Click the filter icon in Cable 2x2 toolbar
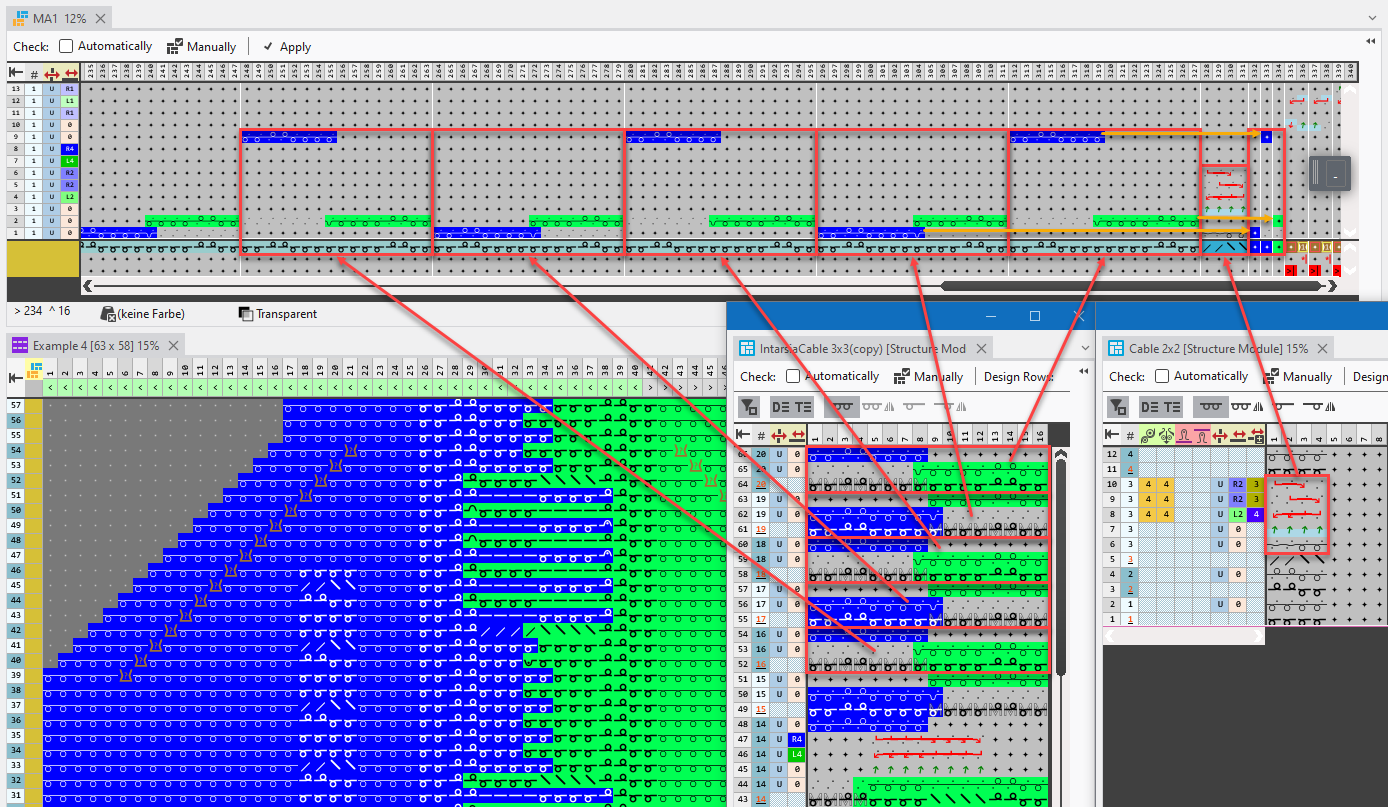The image size is (1388, 807). pyautogui.click(x=1118, y=406)
